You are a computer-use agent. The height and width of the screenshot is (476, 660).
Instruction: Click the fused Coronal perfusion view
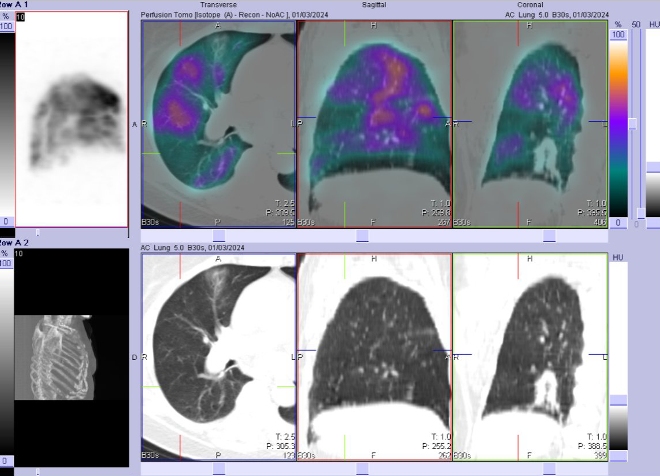(x=530, y=125)
